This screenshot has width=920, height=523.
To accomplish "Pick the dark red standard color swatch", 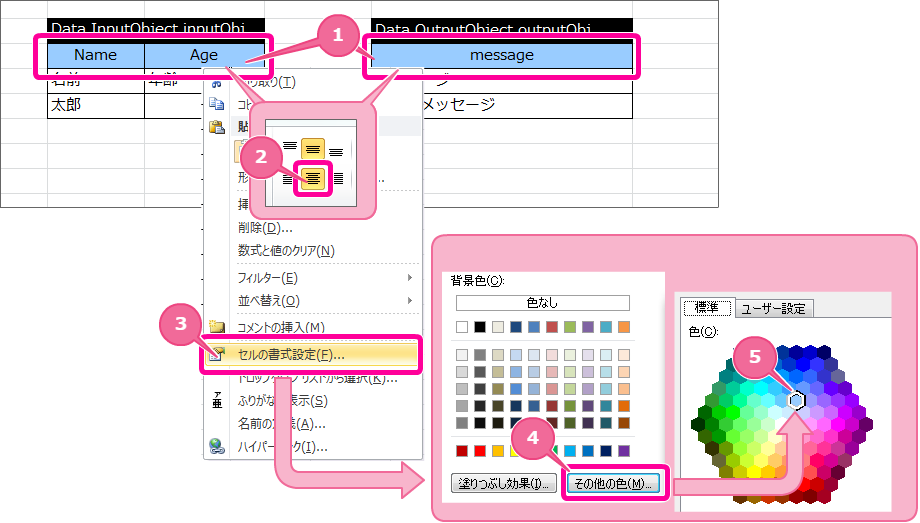I will click(462, 451).
